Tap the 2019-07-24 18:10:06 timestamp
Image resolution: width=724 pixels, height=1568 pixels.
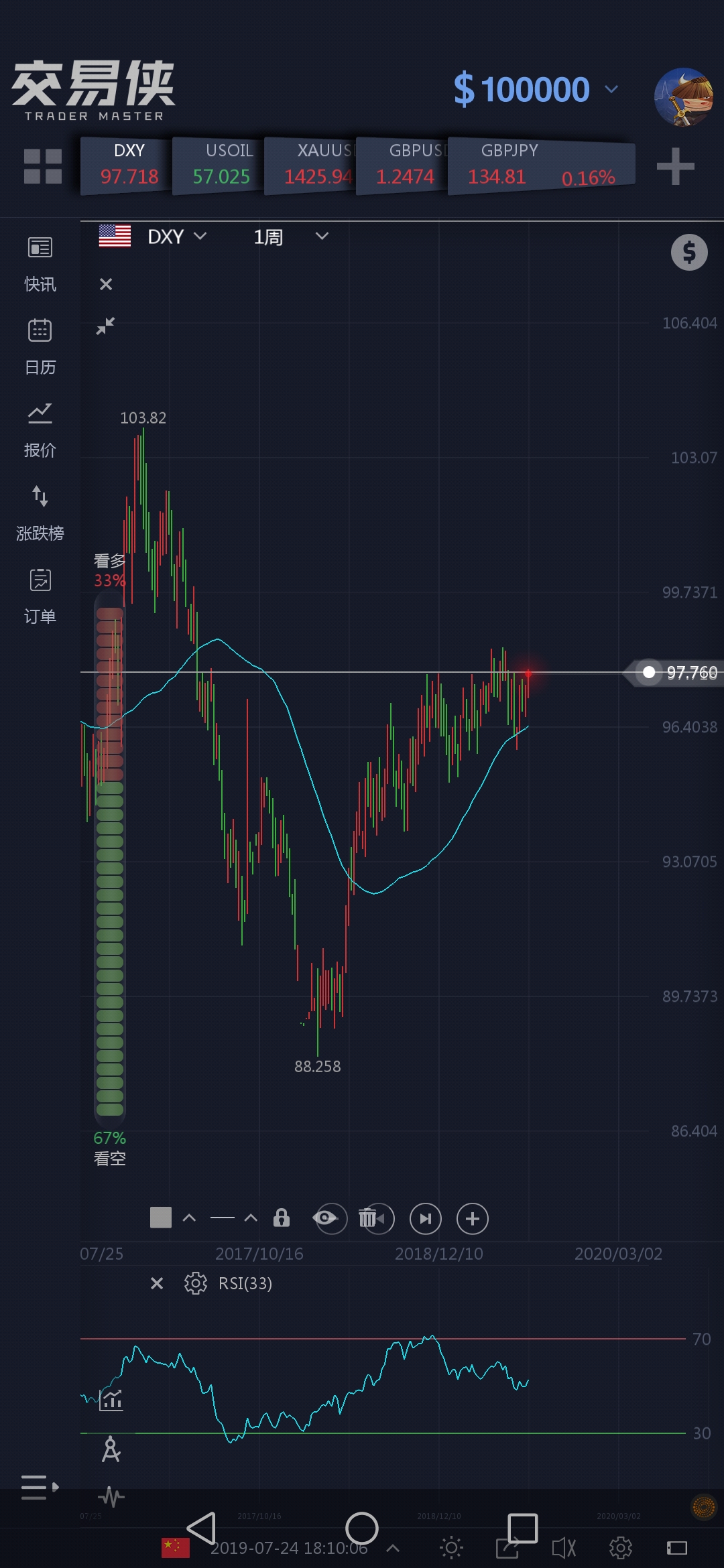tap(289, 1548)
